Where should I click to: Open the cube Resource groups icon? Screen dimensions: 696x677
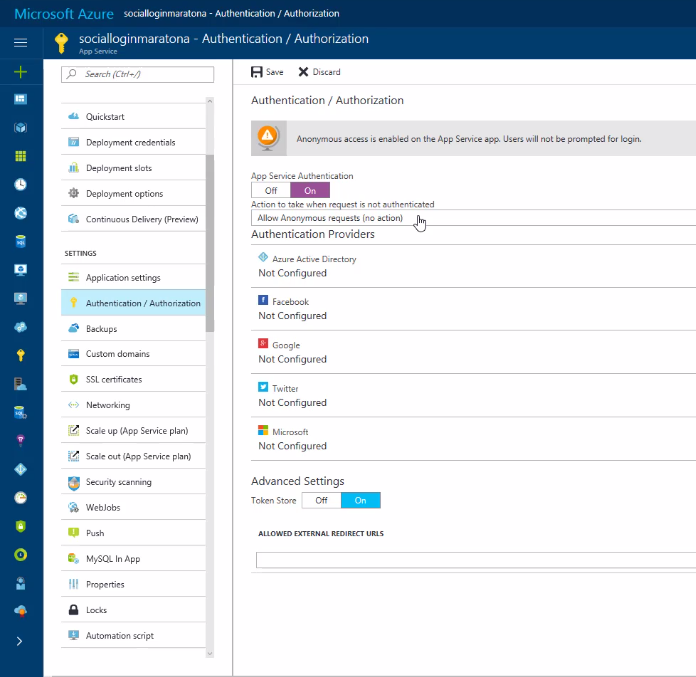[20, 128]
